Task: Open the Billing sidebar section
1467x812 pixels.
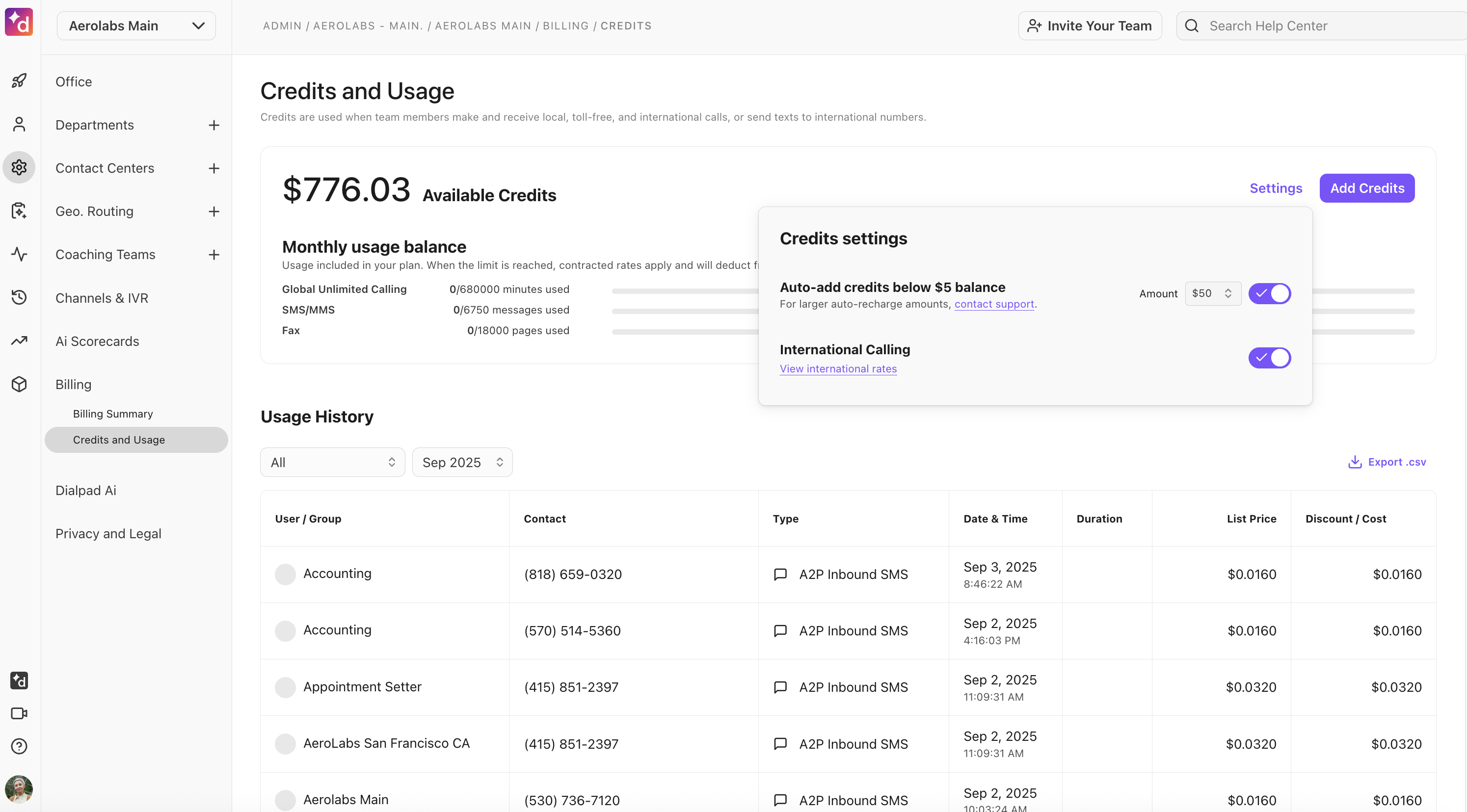Action: point(74,384)
